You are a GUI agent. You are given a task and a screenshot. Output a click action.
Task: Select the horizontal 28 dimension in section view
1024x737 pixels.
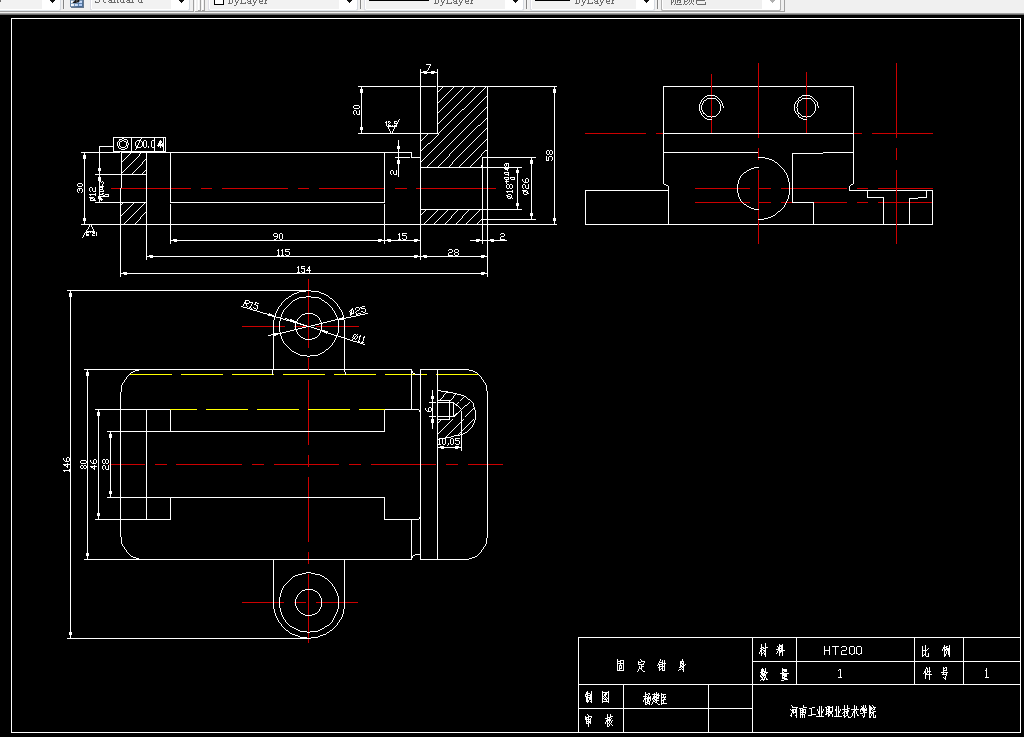[453, 252]
